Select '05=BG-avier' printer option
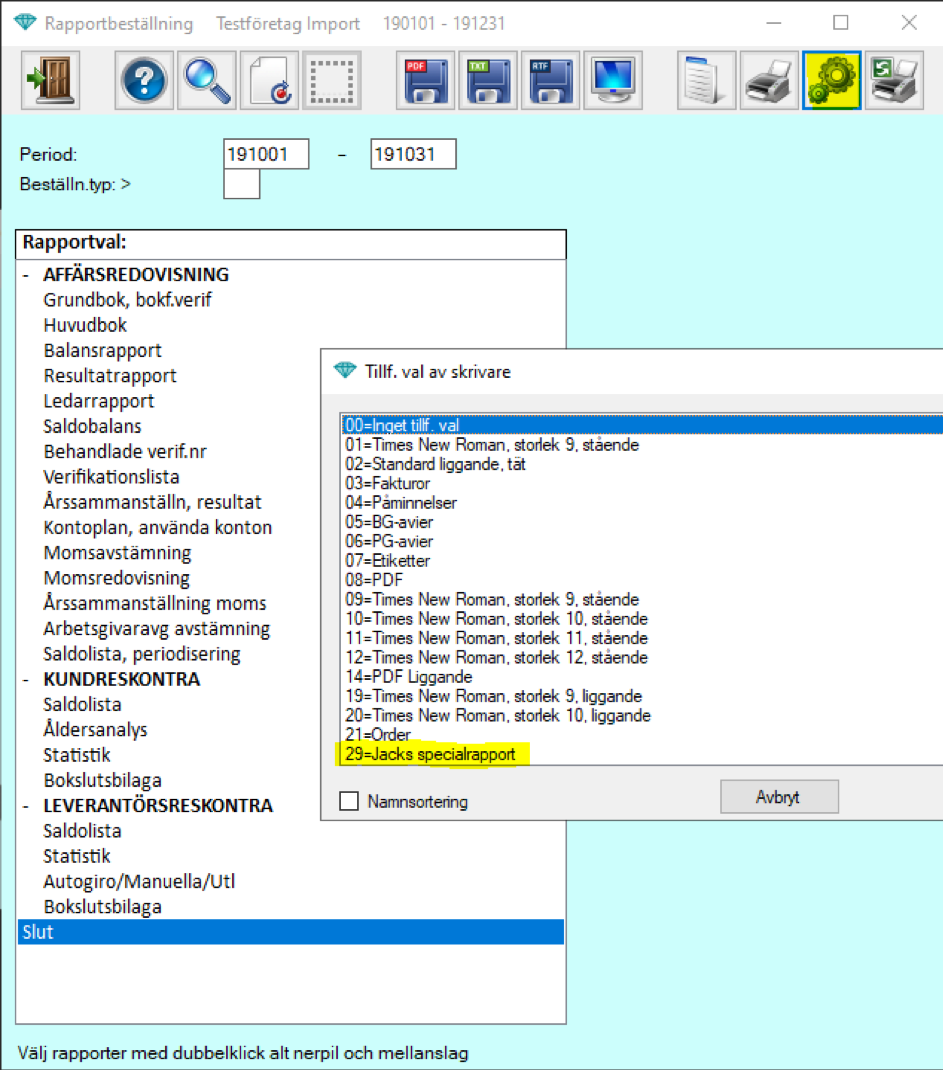This screenshot has height=1070, width=943. (x=389, y=522)
